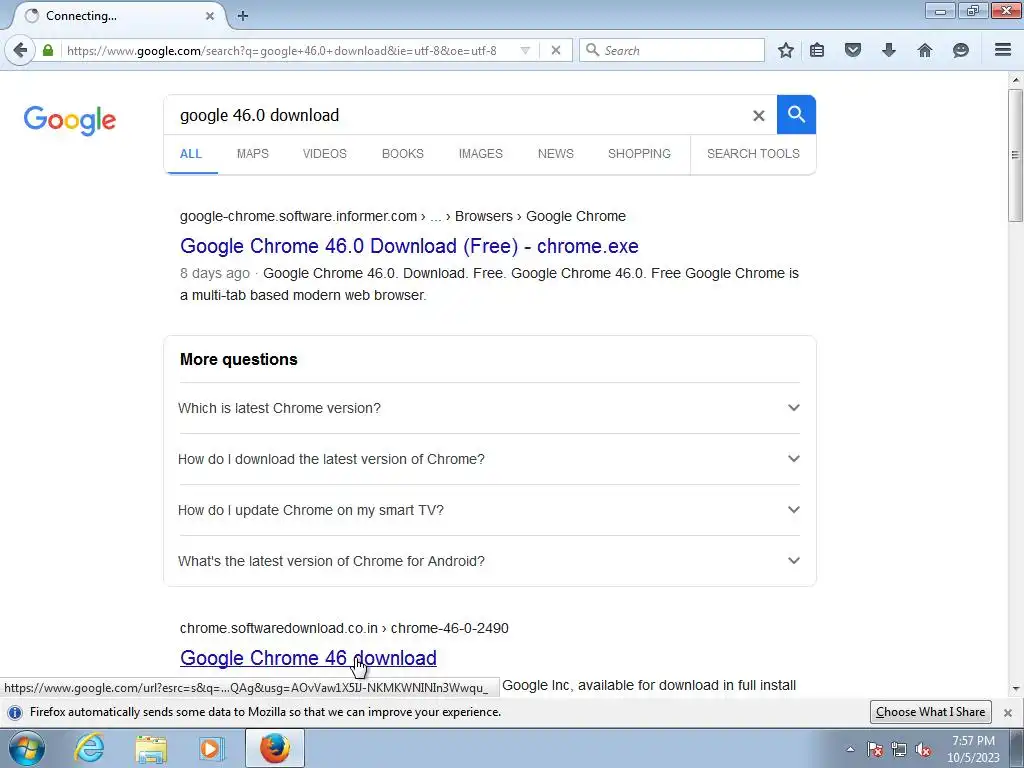This screenshot has height=768, width=1024.
Task: Open Firefox Hello chat smiley icon
Action: point(961,50)
